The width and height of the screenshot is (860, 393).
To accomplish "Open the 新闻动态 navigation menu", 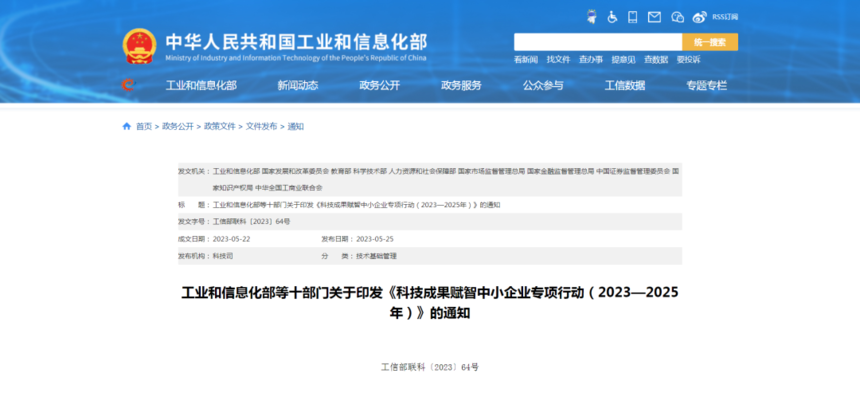I will [298, 86].
